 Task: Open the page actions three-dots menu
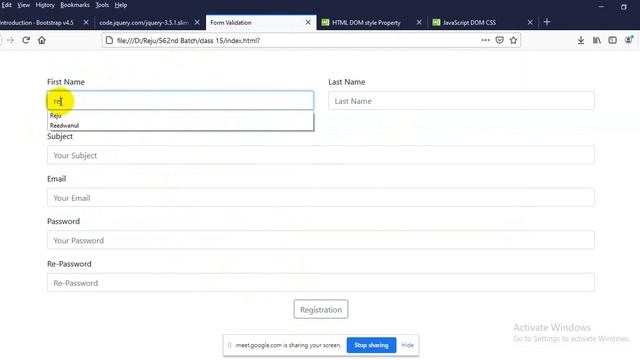485,40
